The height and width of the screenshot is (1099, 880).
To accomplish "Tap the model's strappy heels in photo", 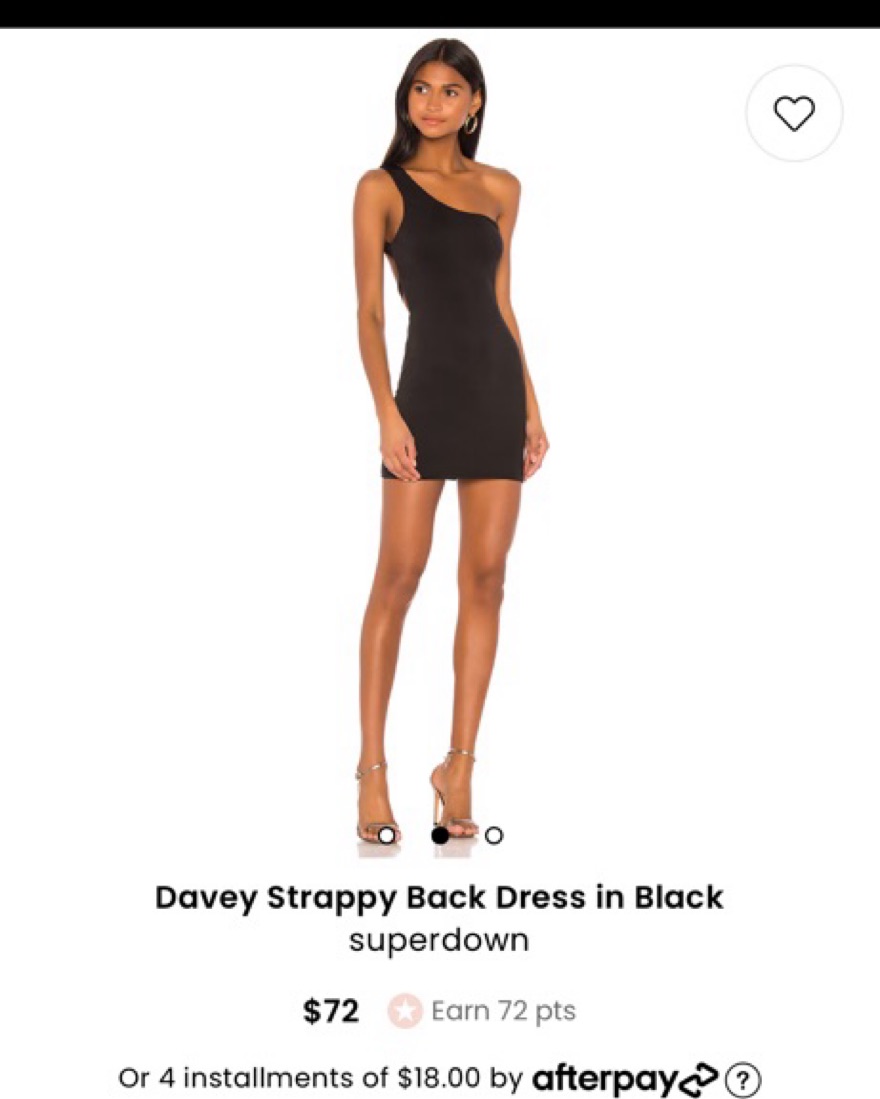I will point(417,799).
